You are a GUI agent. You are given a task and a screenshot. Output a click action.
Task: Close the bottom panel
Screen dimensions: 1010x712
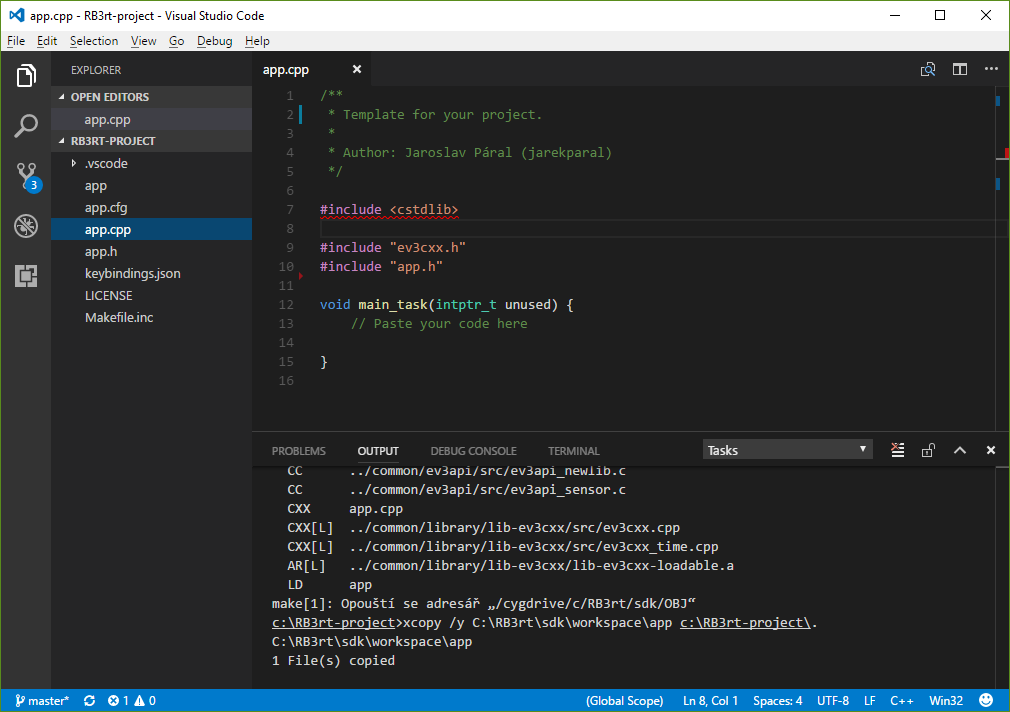[991, 450]
